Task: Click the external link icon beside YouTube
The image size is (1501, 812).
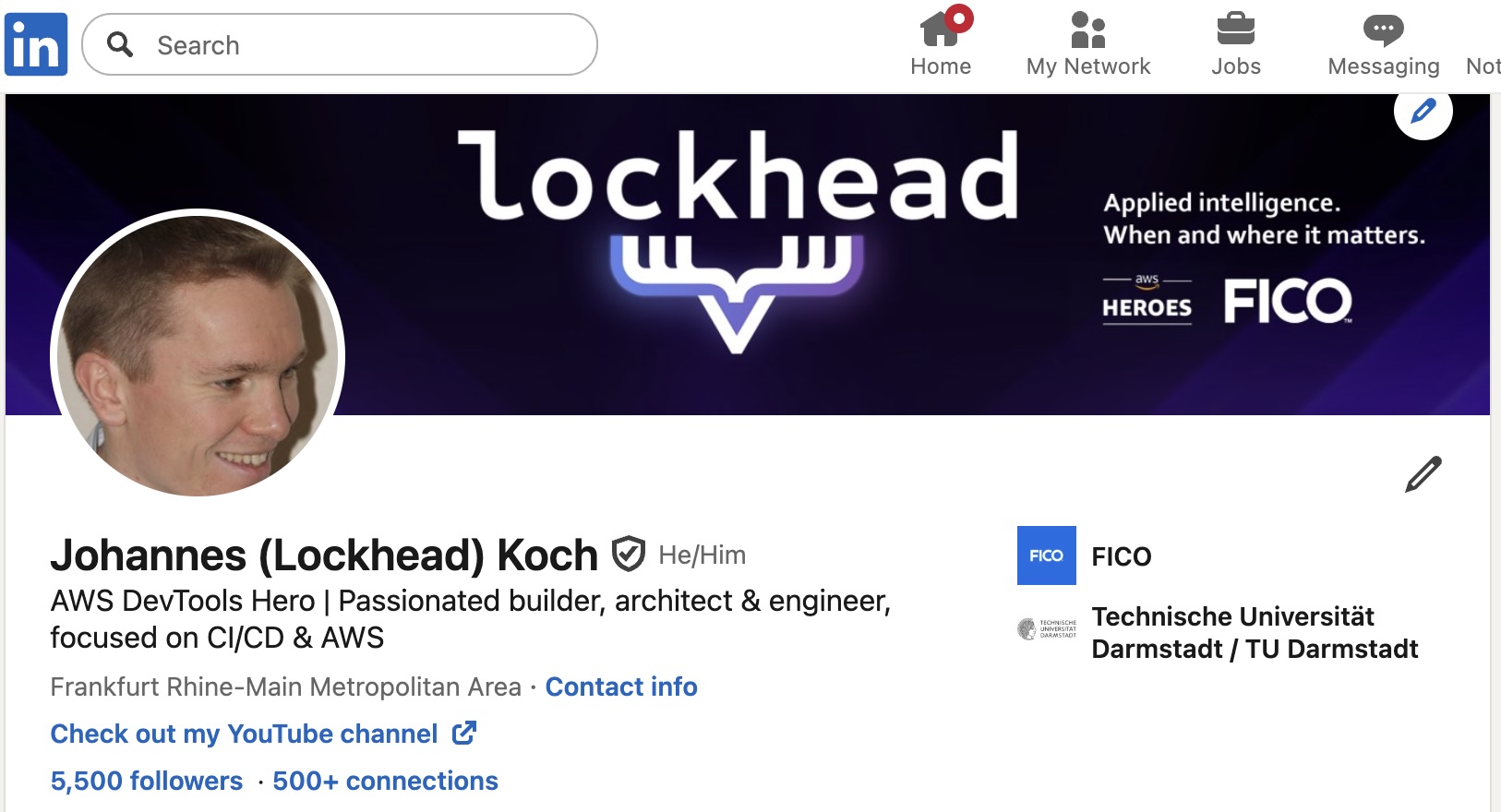Action: coord(464,734)
